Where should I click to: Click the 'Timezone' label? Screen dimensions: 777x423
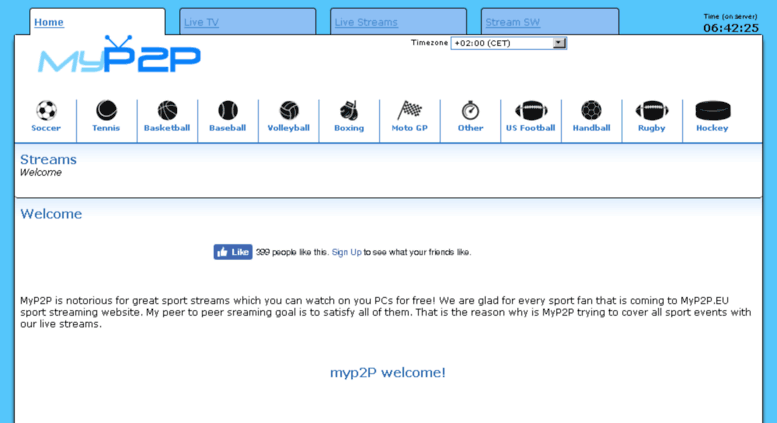click(x=429, y=43)
